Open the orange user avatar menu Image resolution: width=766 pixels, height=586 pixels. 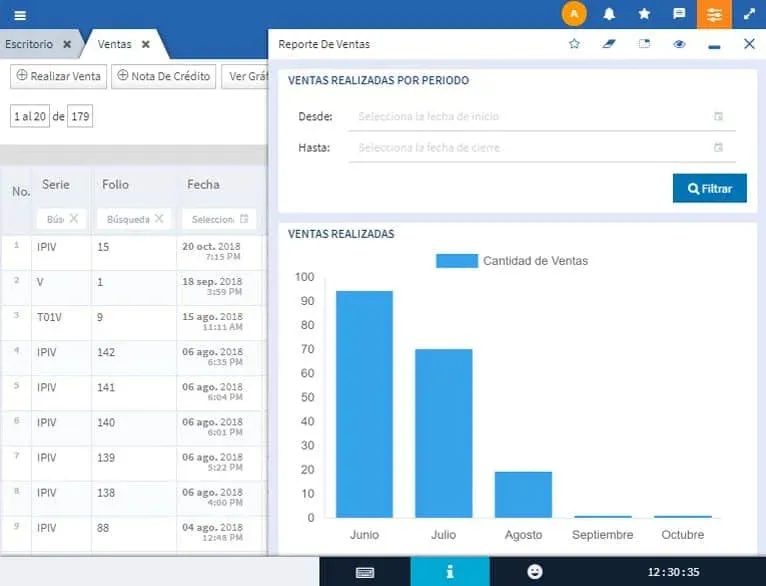(x=574, y=14)
